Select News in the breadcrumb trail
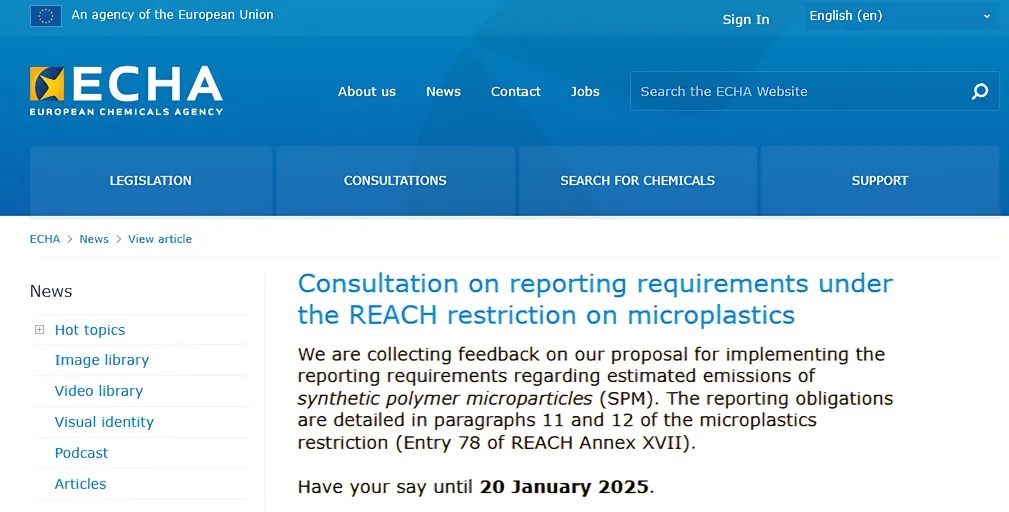 pyautogui.click(x=94, y=239)
